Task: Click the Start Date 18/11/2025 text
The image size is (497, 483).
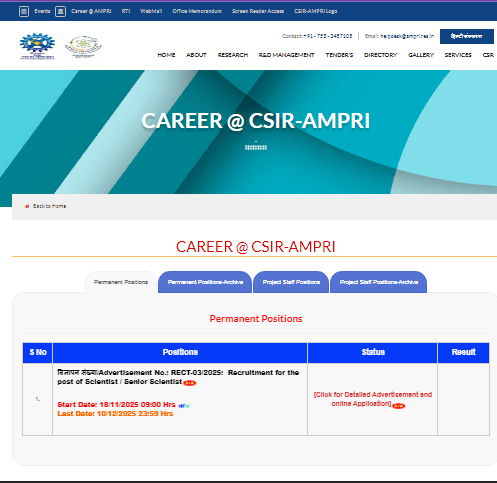Action: tap(116, 405)
